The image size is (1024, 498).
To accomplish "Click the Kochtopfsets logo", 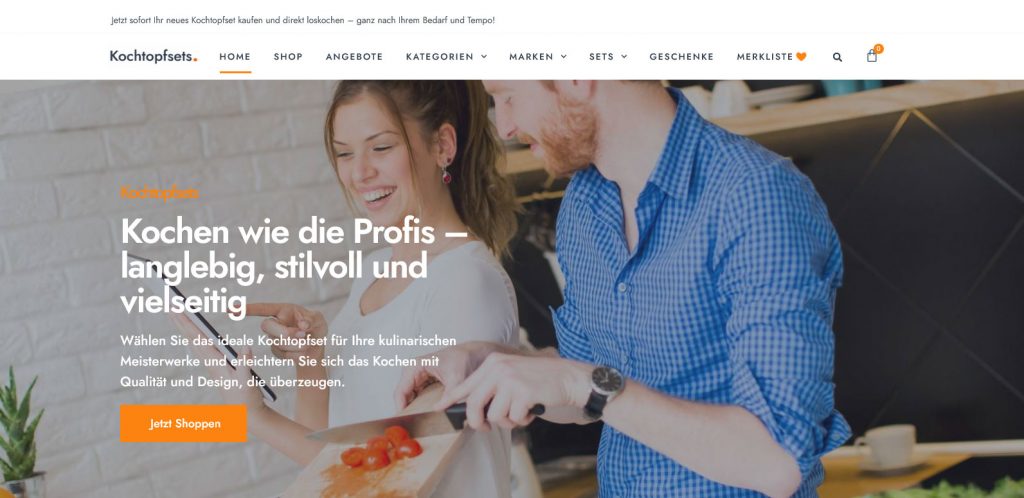I will (x=153, y=56).
